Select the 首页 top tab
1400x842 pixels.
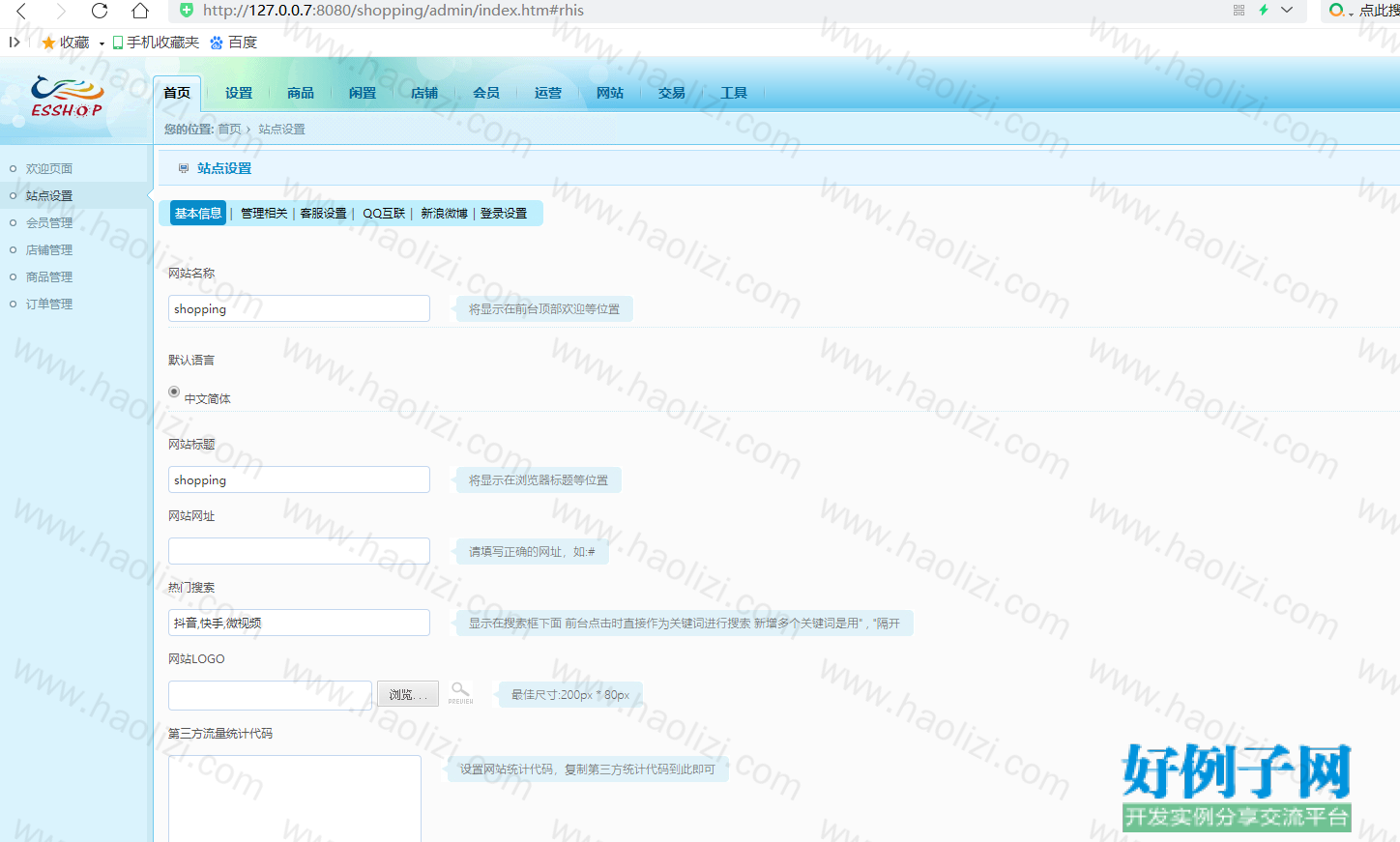(177, 93)
